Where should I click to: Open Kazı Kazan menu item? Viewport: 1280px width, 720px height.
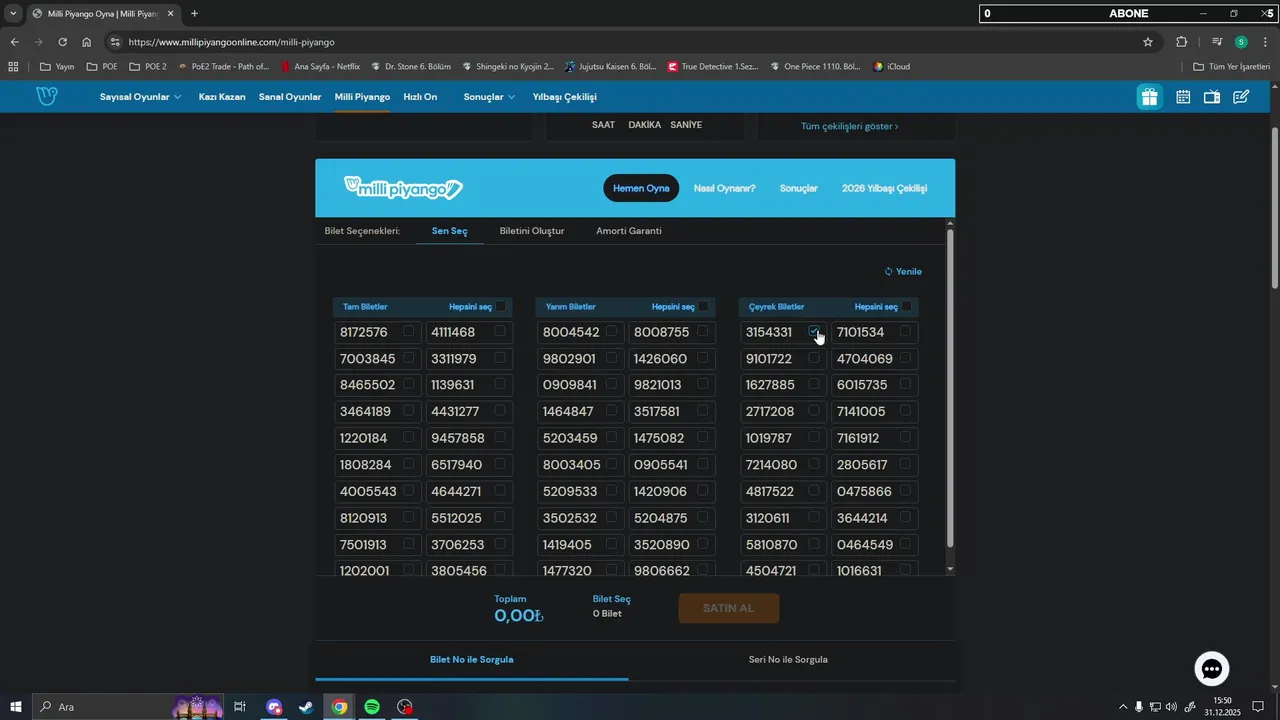point(222,97)
